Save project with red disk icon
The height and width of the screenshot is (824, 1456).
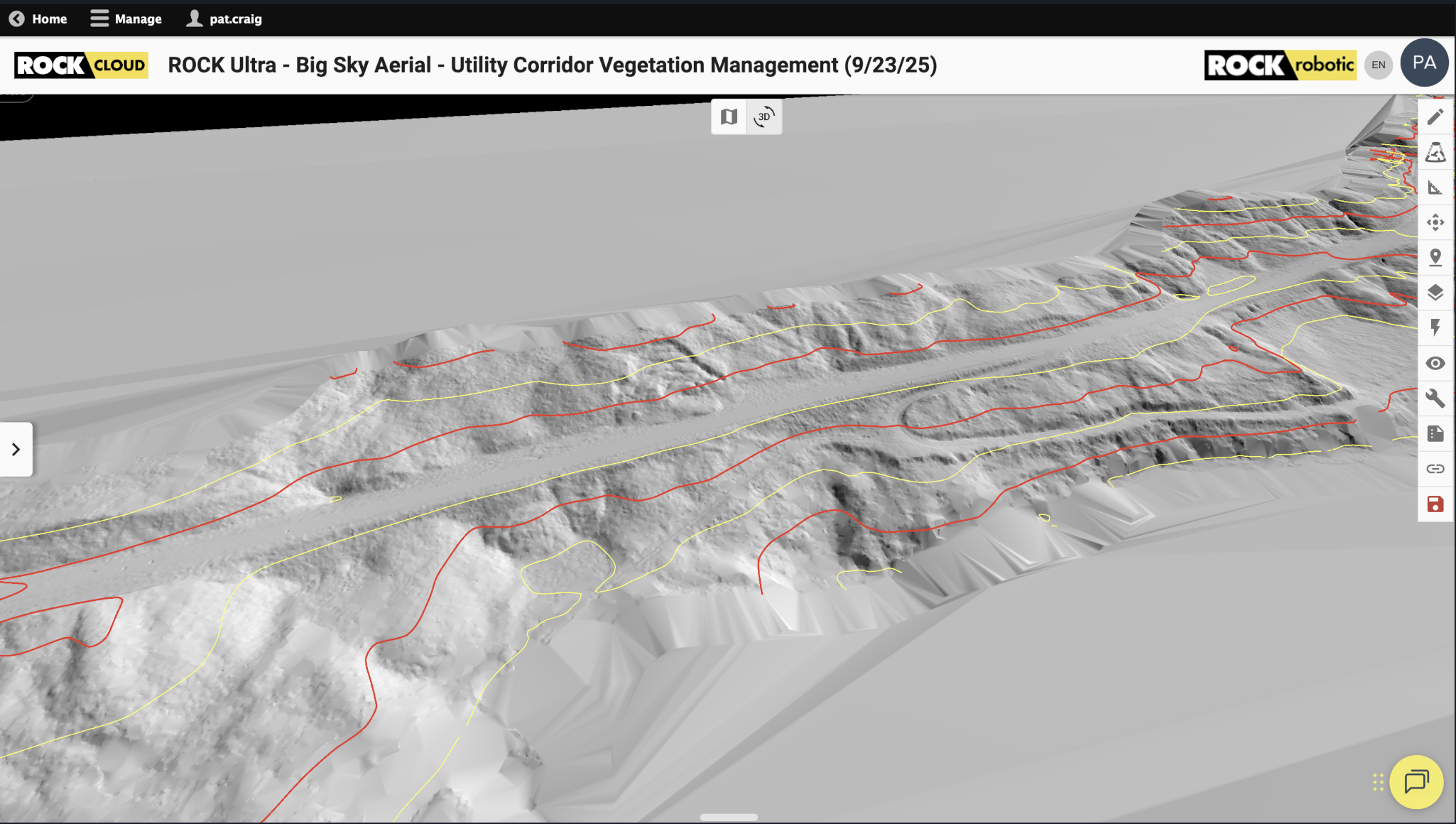pyautogui.click(x=1435, y=504)
